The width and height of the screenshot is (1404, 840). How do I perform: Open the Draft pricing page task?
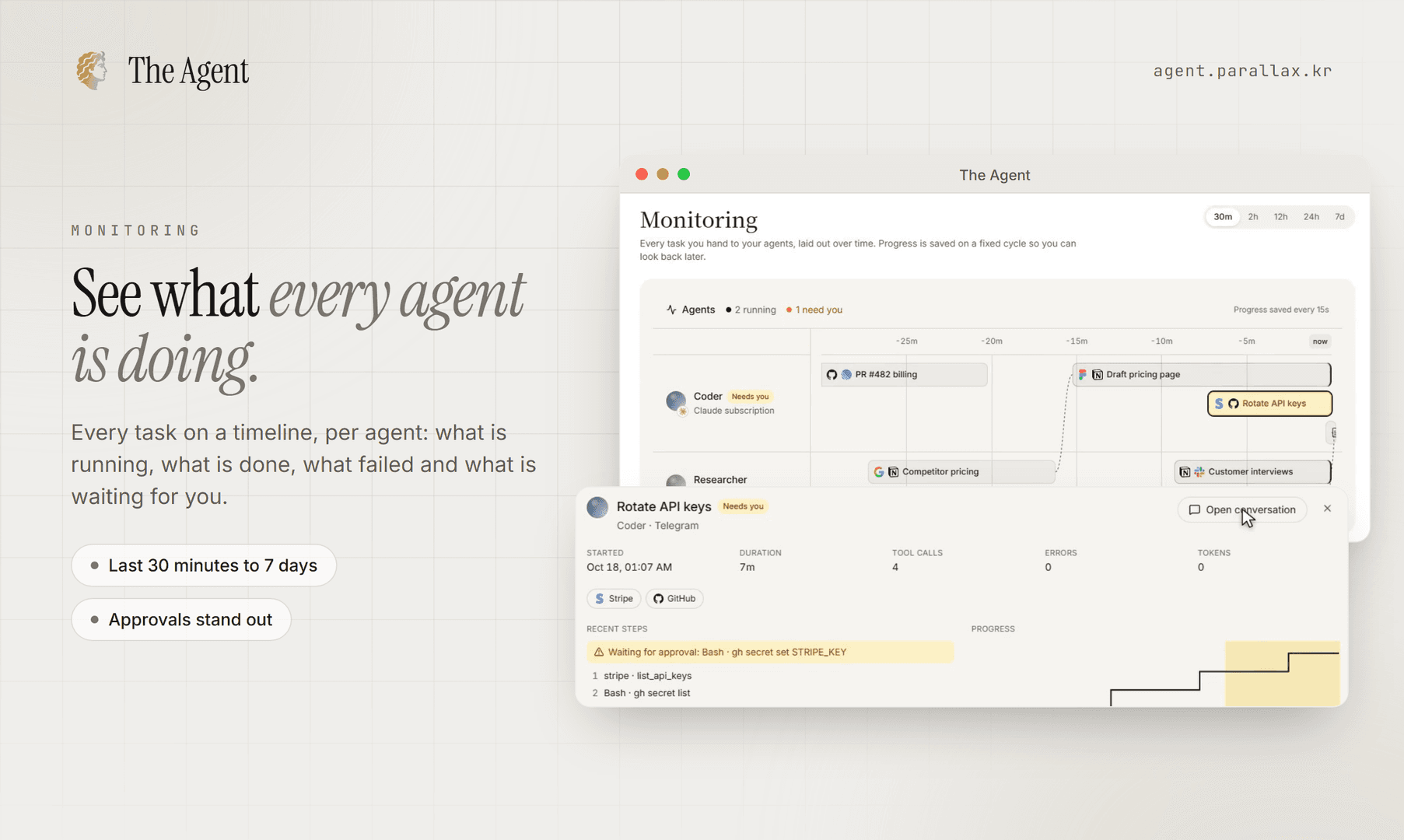click(x=1202, y=374)
